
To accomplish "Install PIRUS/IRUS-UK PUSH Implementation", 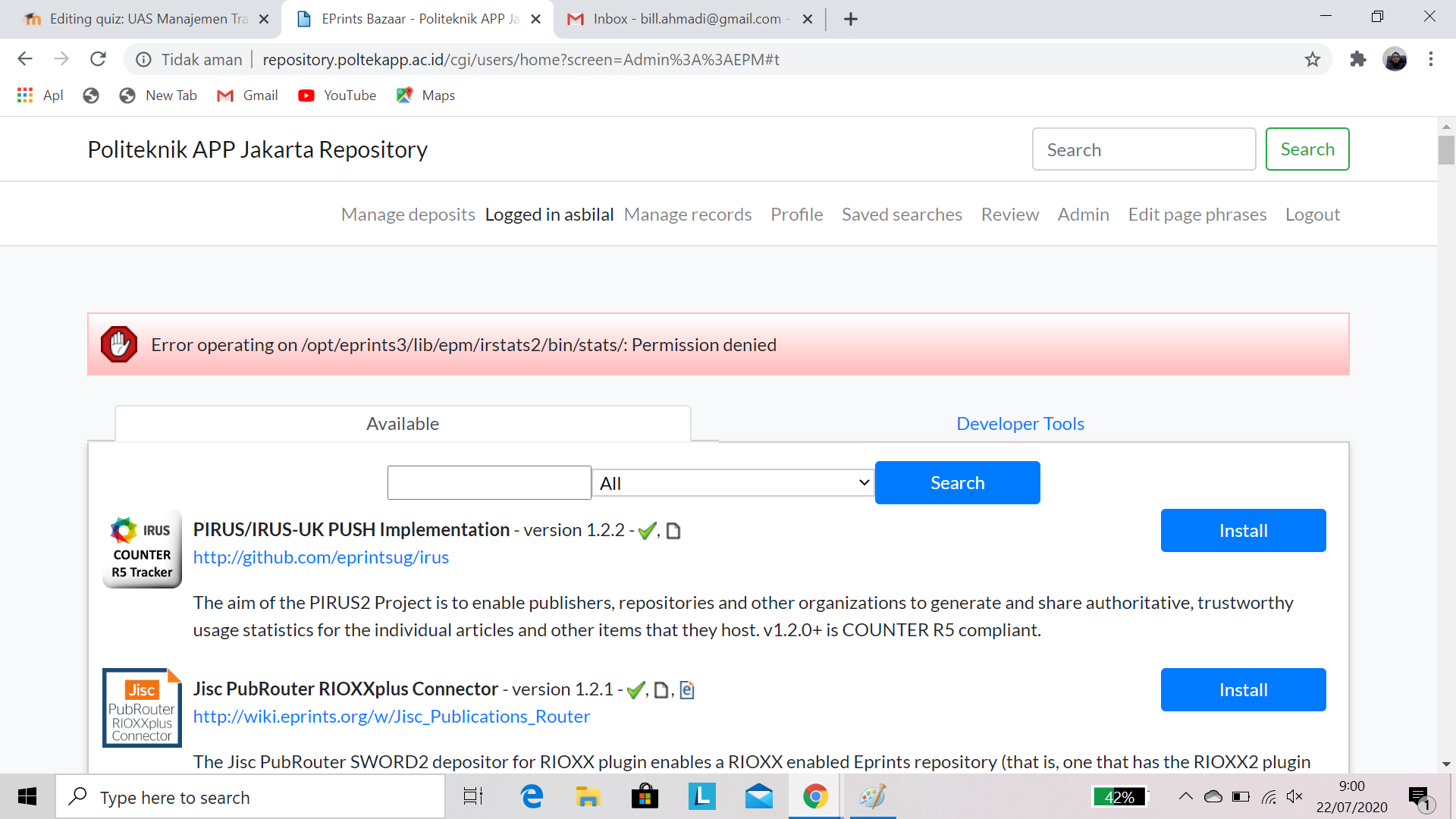I will tap(1243, 530).
